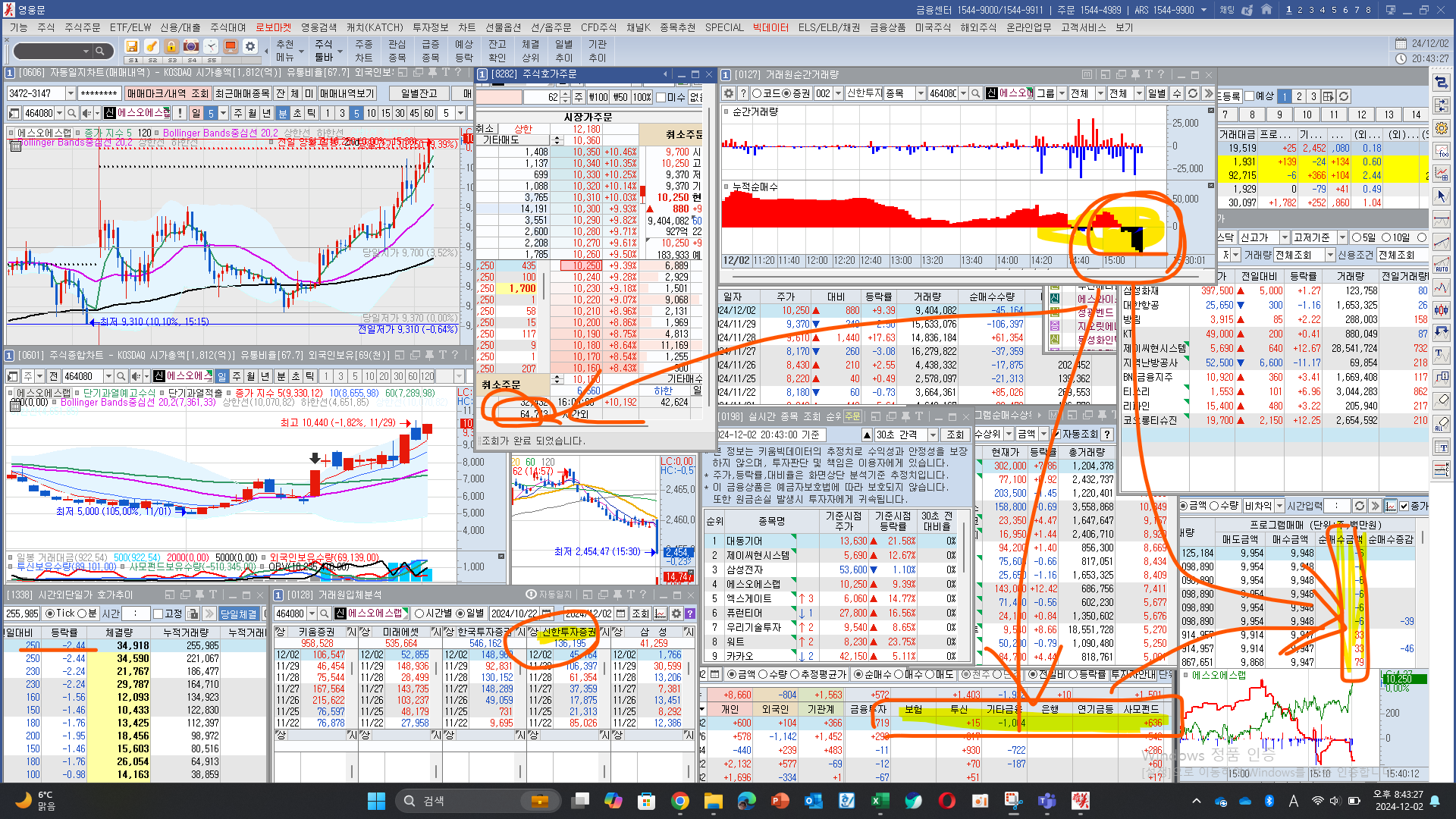Click the floppy disk save-screen icon
Image resolution: width=1456 pixels, height=819 pixels.
(x=132, y=47)
